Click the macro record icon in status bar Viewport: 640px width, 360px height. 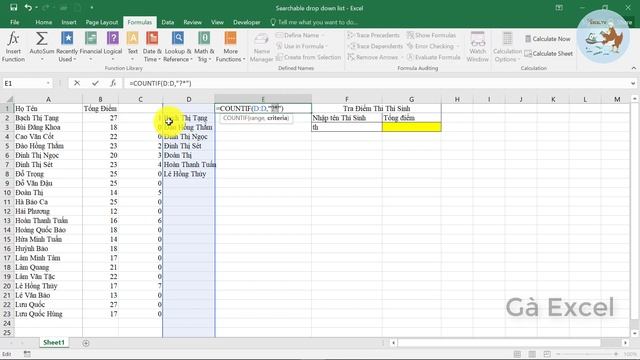tap(27, 354)
